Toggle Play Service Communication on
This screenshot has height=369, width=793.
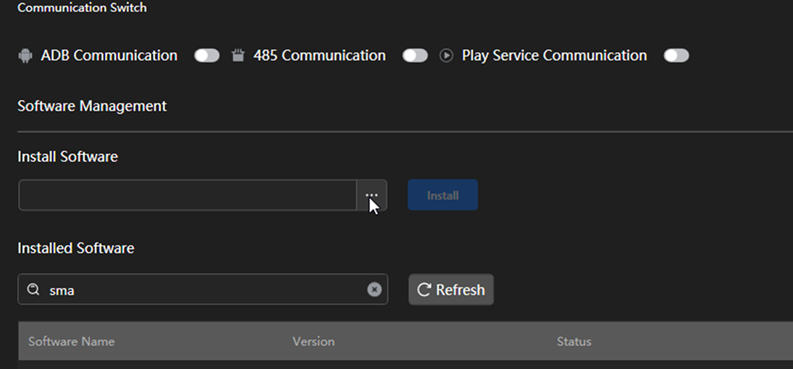pyautogui.click(x=676, y=56)
